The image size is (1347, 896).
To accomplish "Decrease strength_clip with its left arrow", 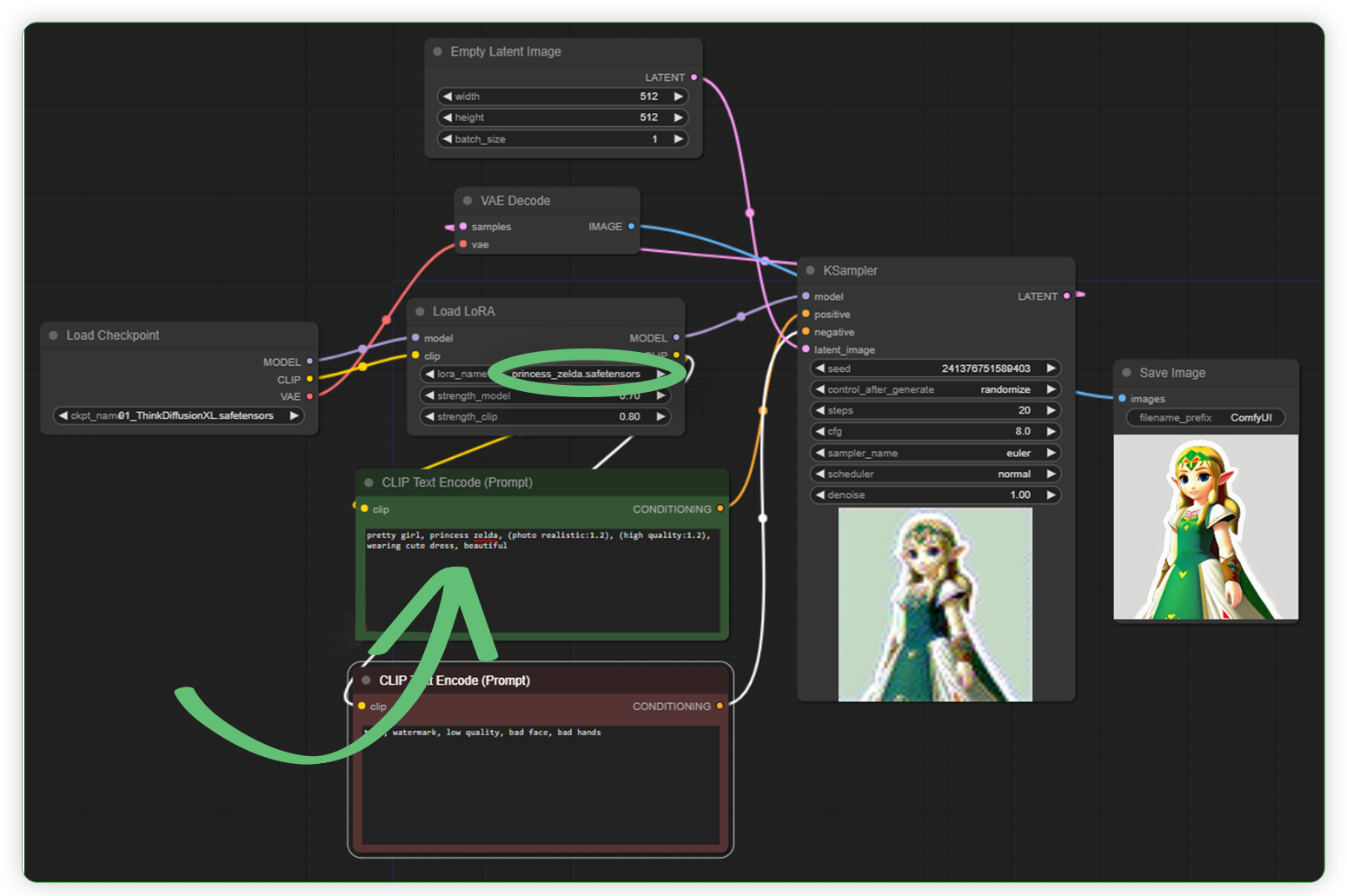I will 429,416.
